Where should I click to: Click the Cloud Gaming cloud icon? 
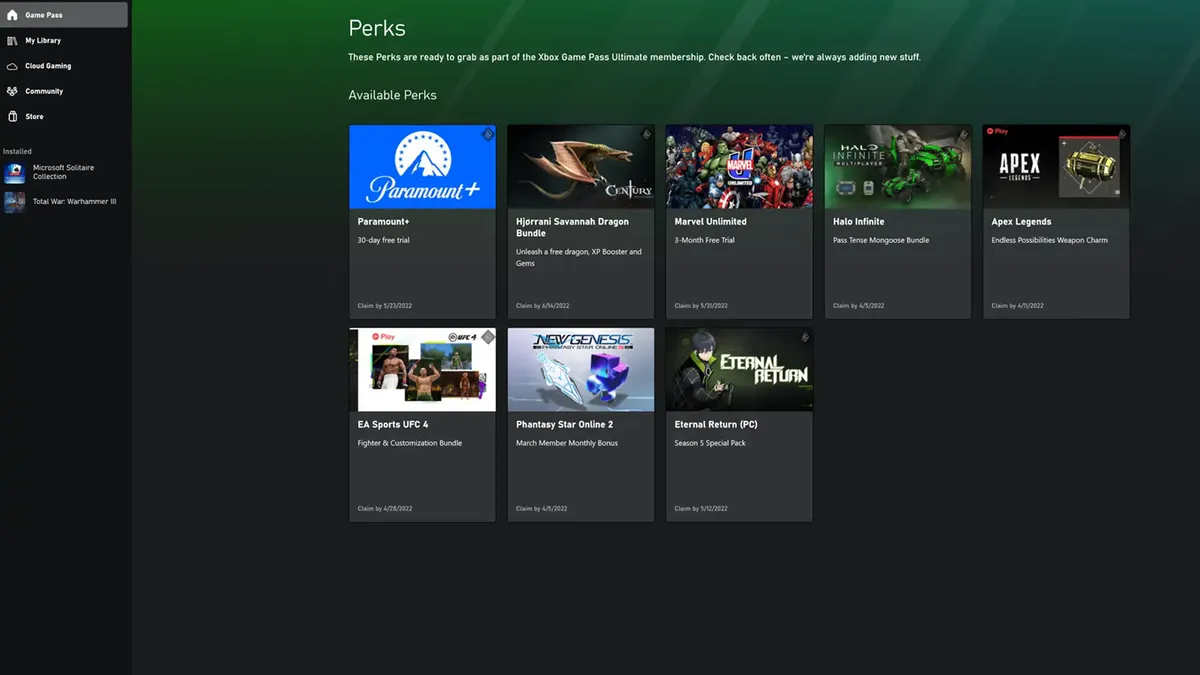coord(13,66)
